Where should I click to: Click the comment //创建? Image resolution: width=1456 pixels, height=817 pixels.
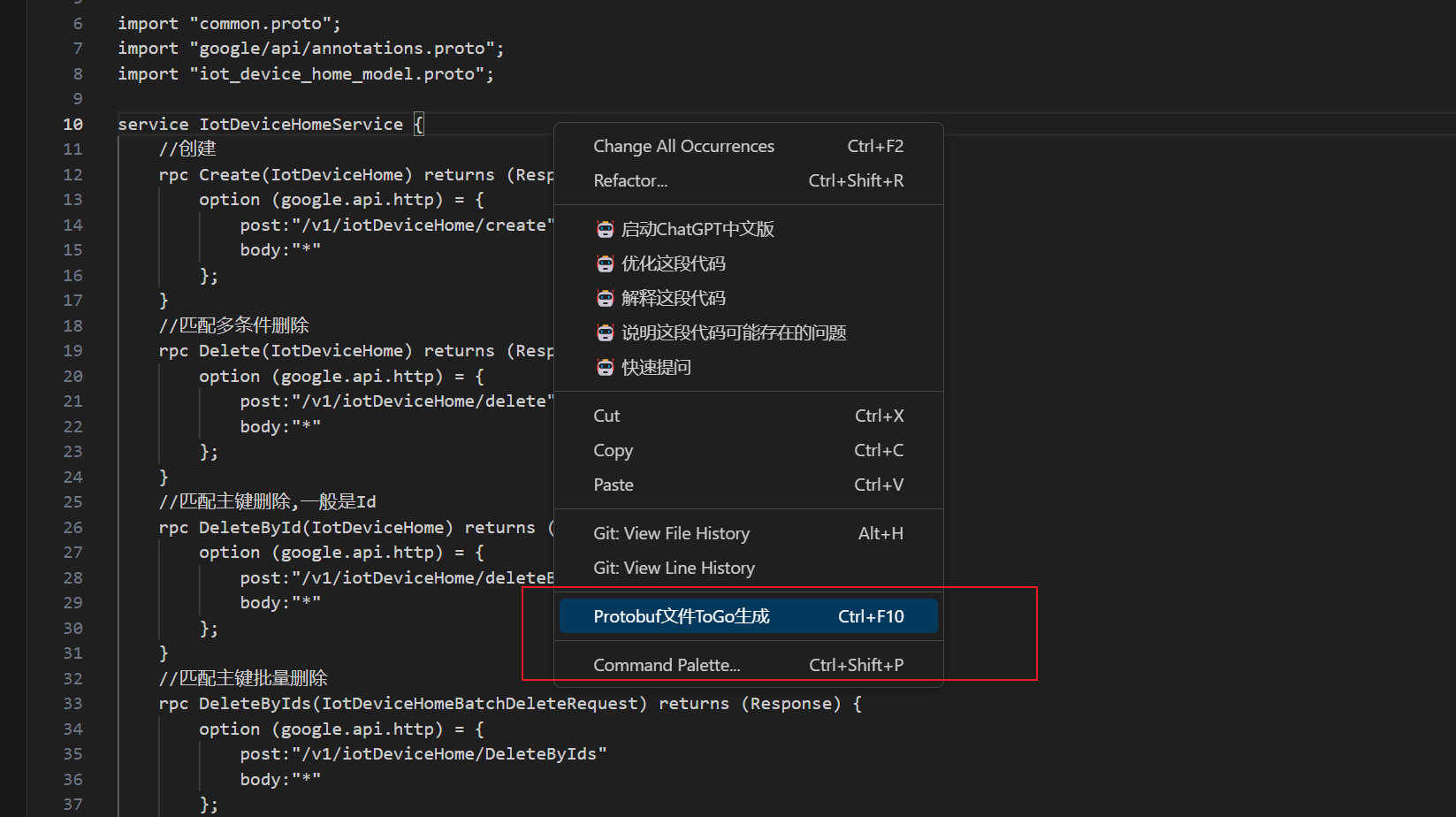[x=187, y=149]
